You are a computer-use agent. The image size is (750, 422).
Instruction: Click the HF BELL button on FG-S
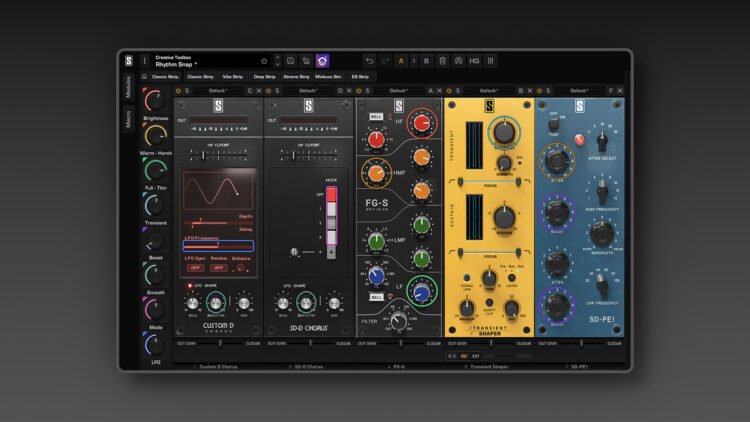[x=376, y=117]
